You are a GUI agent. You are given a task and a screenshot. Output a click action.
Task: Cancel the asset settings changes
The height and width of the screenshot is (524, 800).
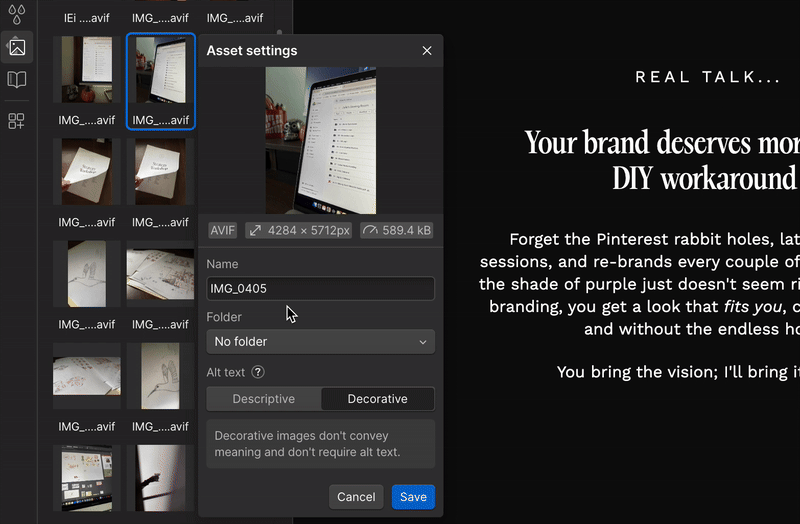356,497
